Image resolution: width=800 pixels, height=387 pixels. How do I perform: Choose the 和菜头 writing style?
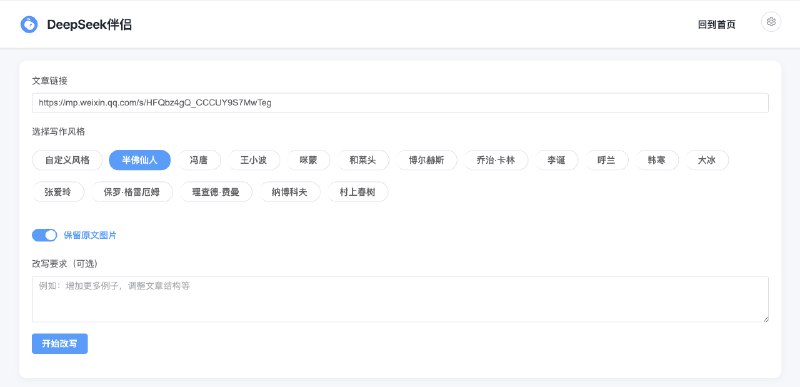[x=363, y=160]
